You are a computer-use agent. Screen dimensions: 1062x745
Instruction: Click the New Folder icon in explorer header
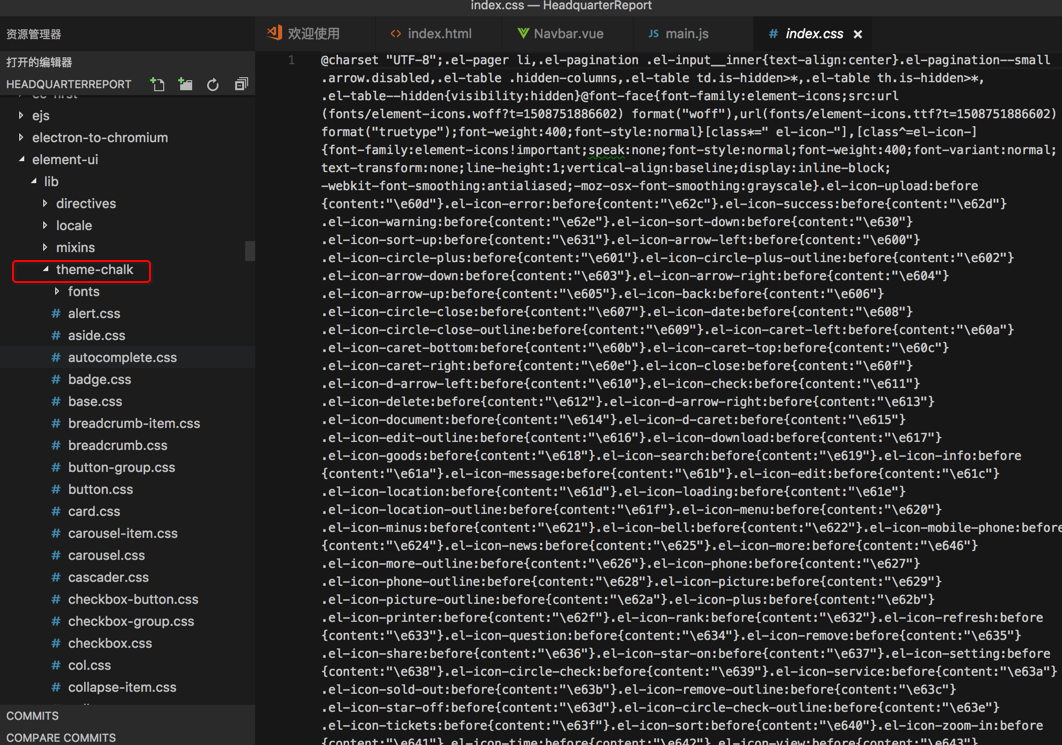185,84
